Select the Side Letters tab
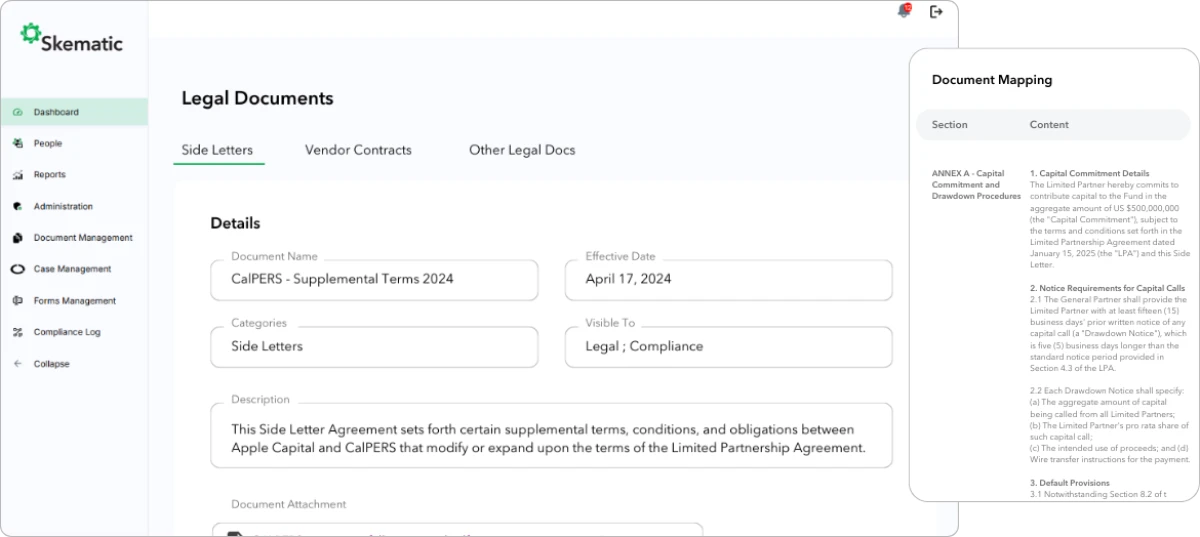Screen dimensions: 1200x537 (217, 150)
